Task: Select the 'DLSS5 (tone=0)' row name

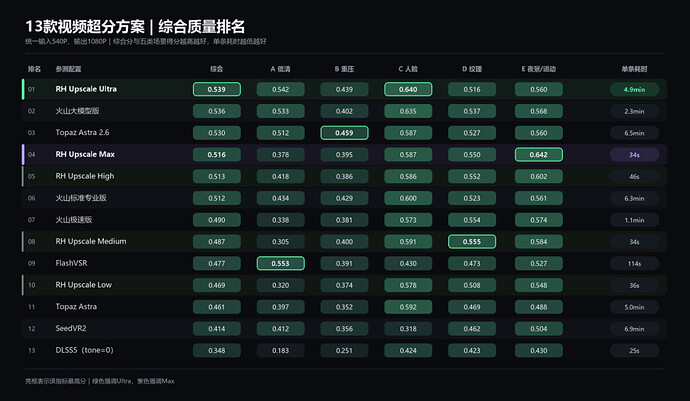Action: (84, 350)
